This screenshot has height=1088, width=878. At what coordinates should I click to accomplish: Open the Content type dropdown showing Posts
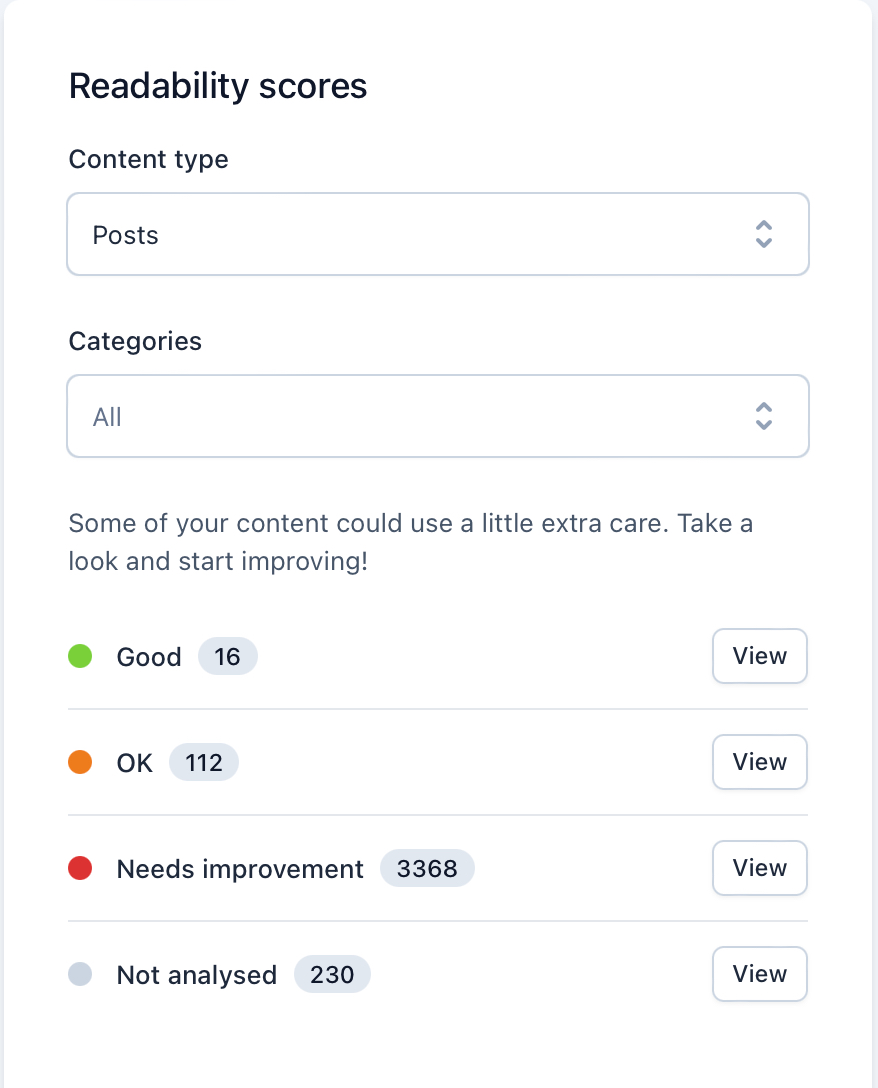pyautogui.click(x=437, y=235)
